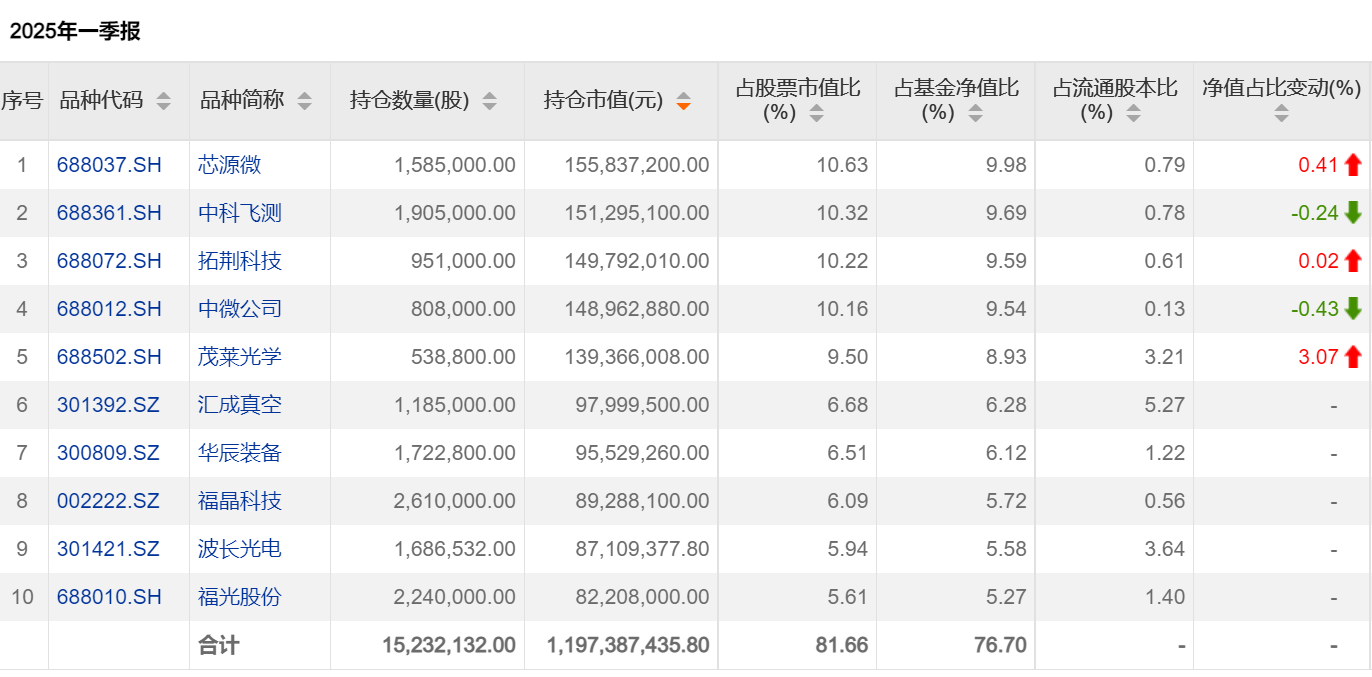Click red up arrow in 茂莱光学 row

coord(1353,357)
